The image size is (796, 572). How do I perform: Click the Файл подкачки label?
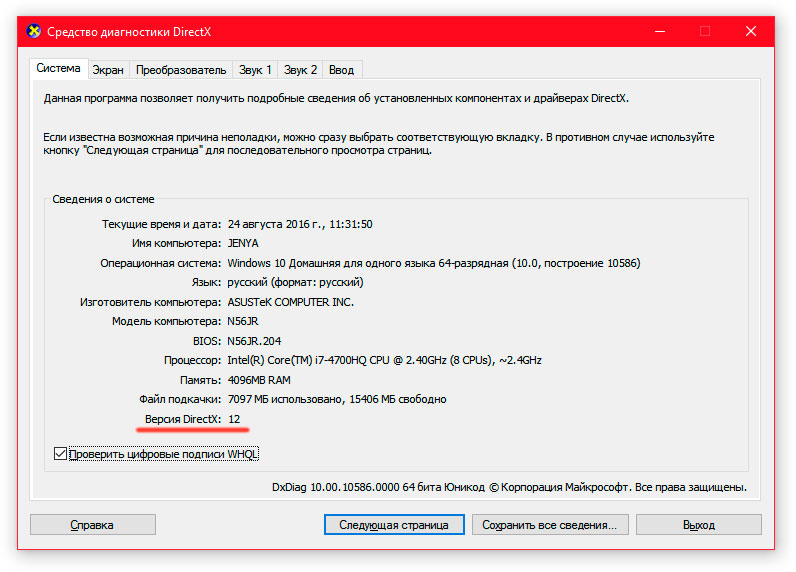coord(180,399)
